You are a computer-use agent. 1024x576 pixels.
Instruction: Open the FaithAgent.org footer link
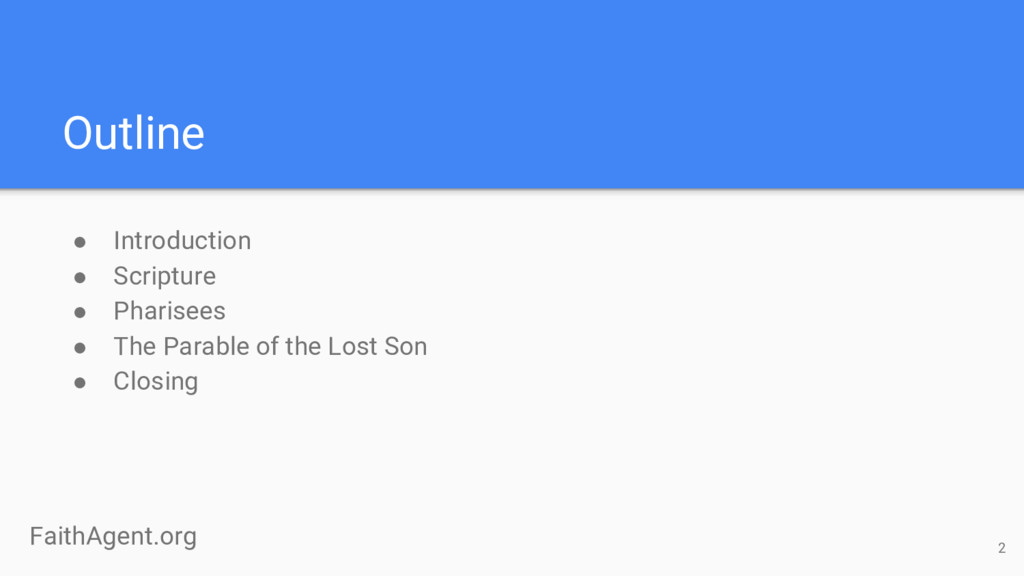113,536
